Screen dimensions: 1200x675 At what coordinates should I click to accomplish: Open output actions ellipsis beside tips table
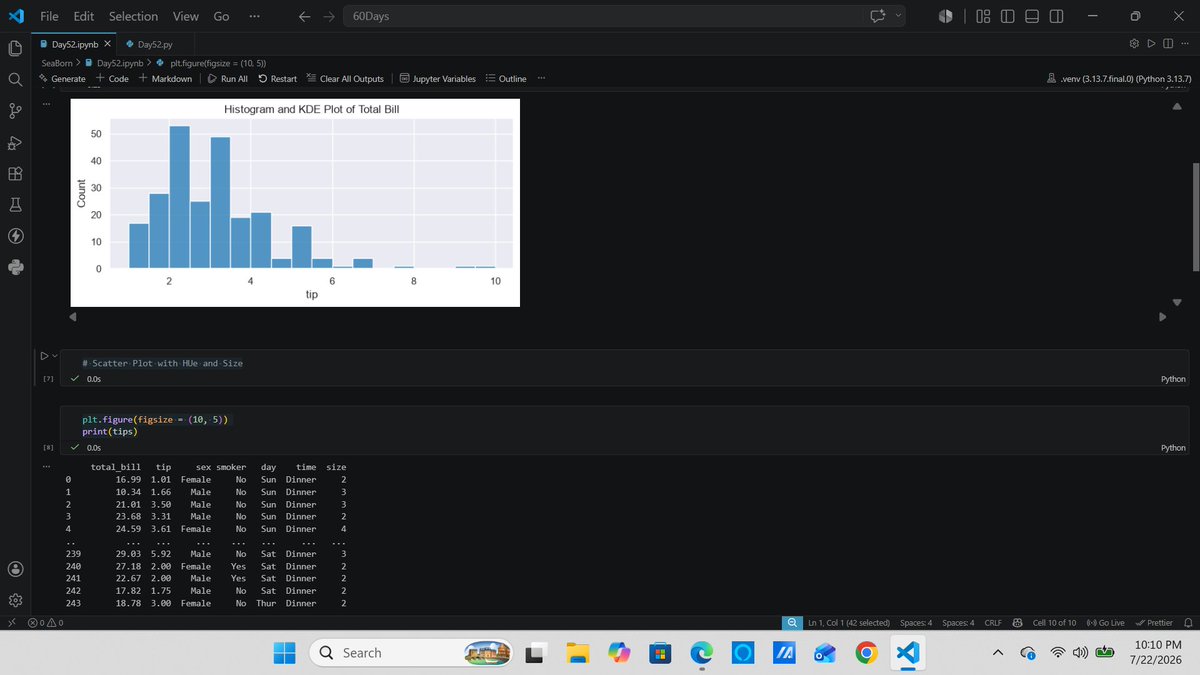click(46, 466)
